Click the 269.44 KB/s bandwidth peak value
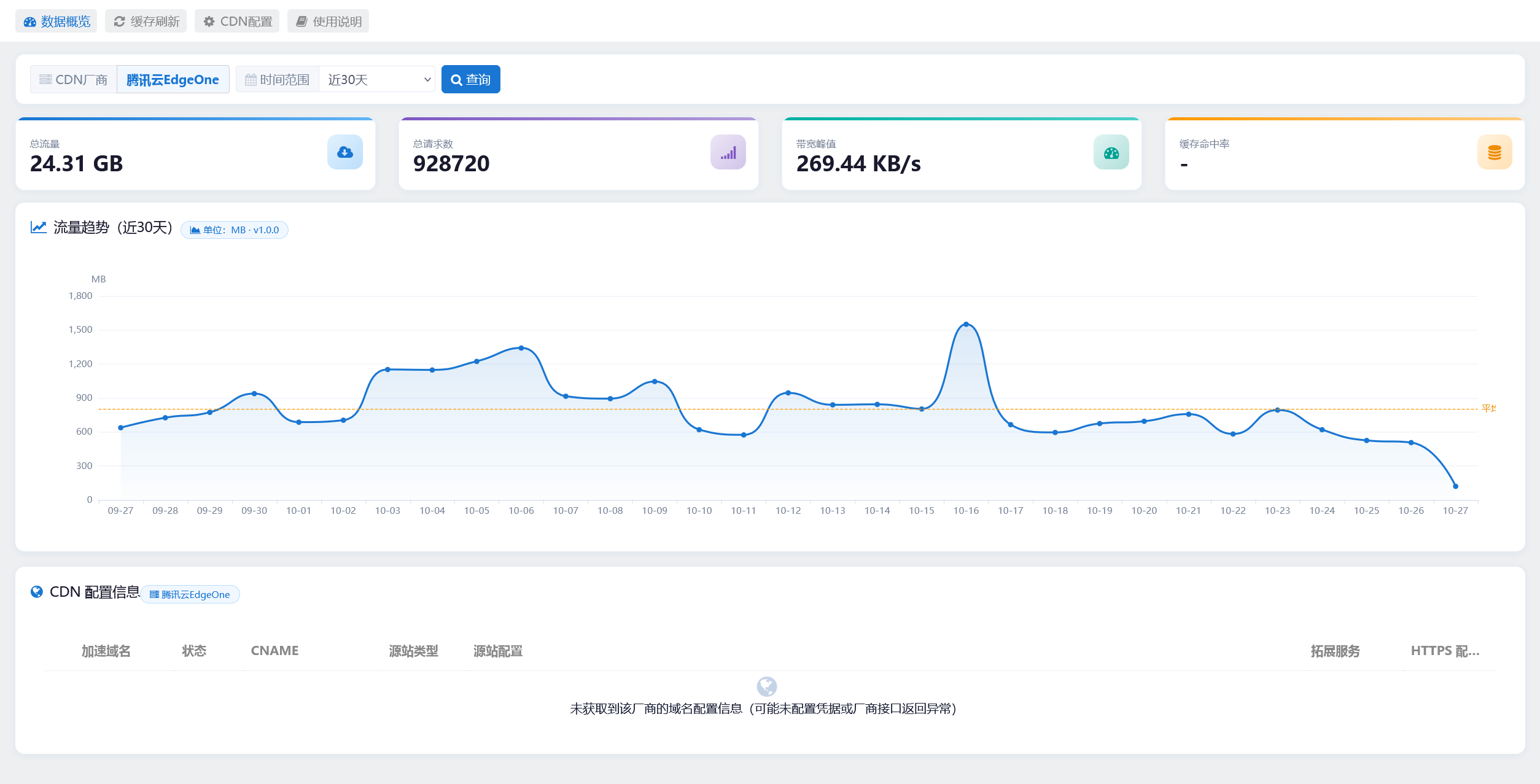This screenshot has height=784, width=1540. coord(858,164)
